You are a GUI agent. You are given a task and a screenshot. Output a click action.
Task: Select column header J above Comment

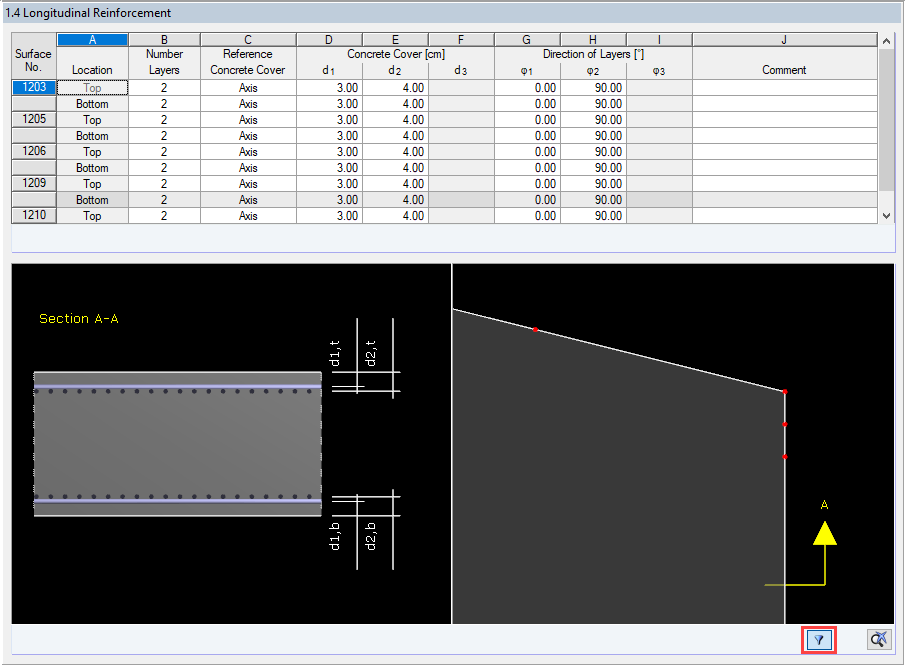pos(784,39)
